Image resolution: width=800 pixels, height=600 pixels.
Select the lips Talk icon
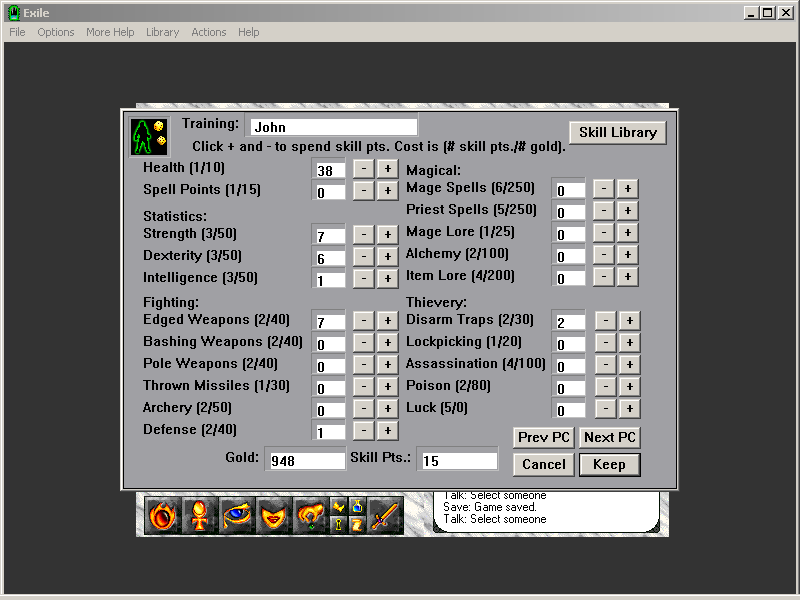click(x=274, y=515)
